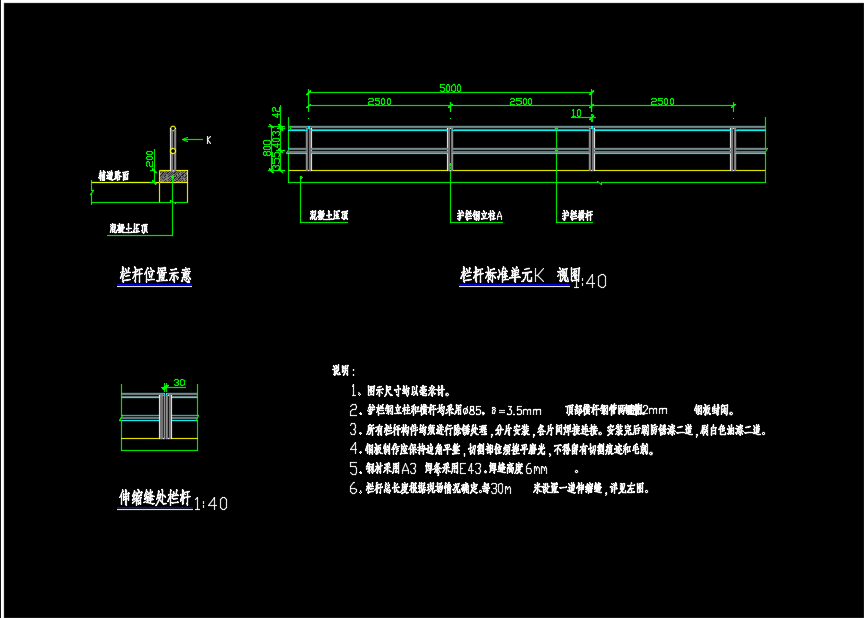The width and height of the screenshot is (866, 618).
Task: Select the 42 top dimension label
Action: point(276,112)
